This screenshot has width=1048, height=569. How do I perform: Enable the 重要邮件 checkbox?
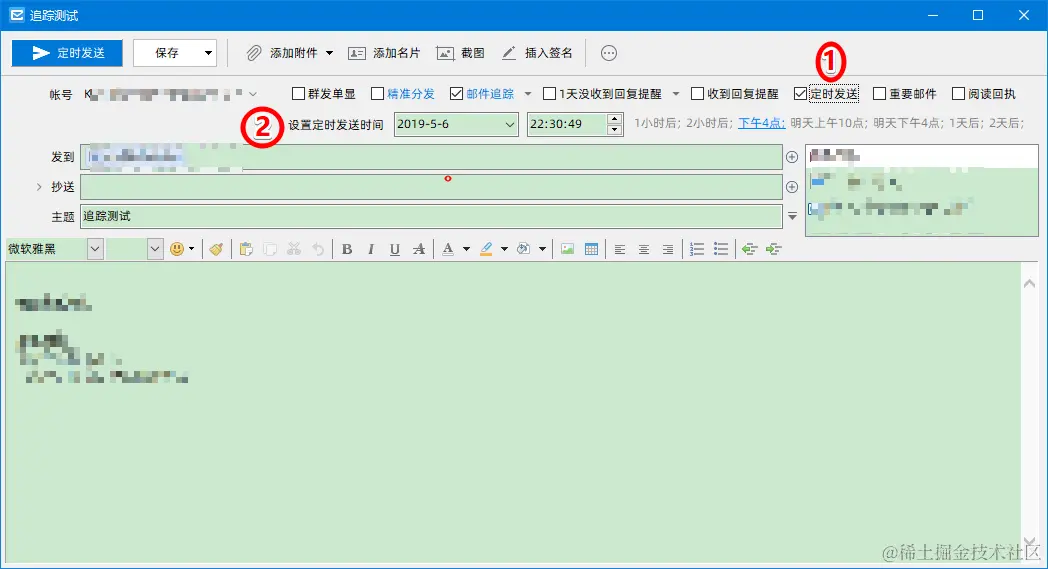click(x=880, y=94)
